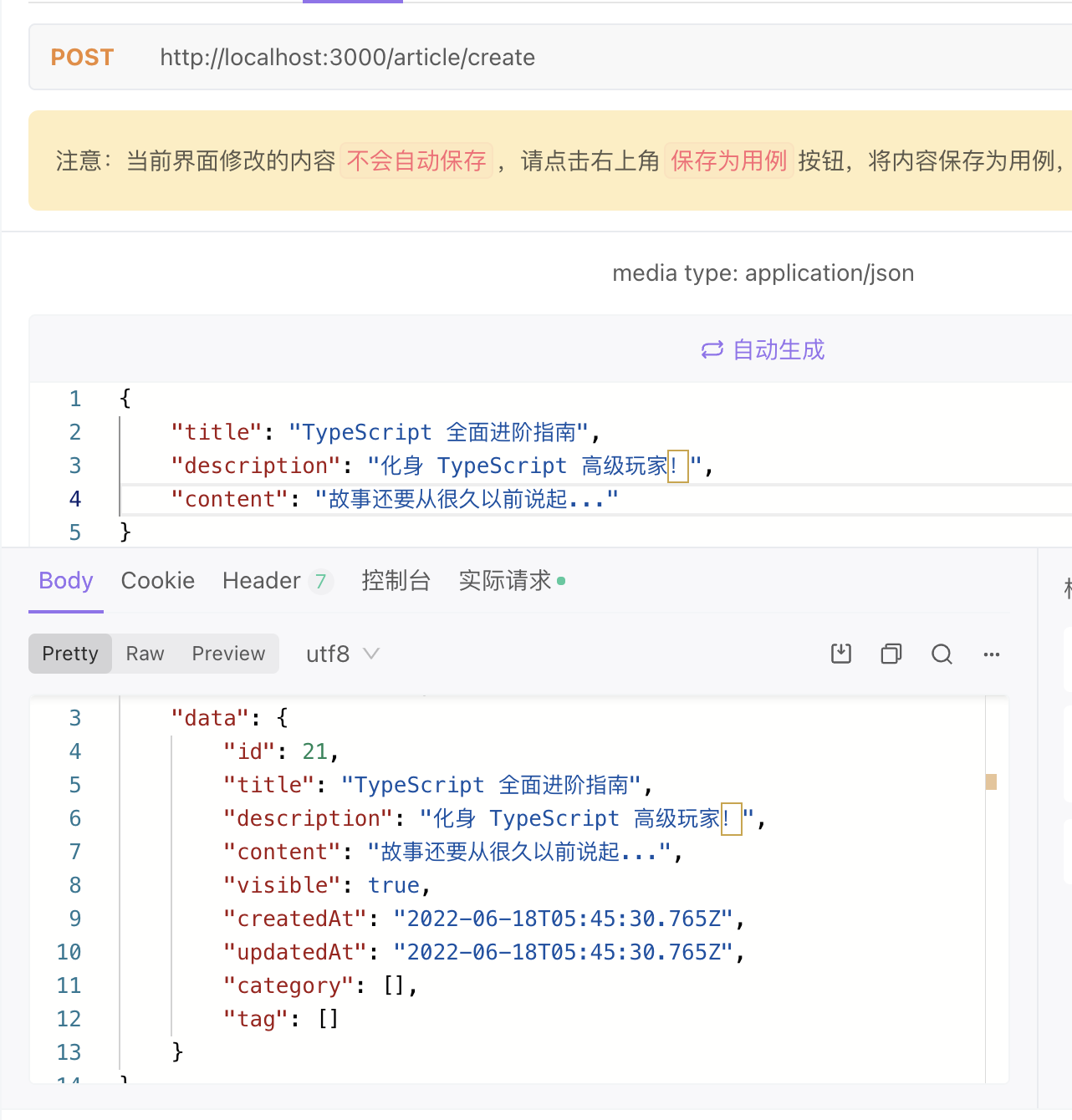The height and width of the screenshot is (1120, 1072).
Task: Click line 4 content in request editor
Action: point(394,499)
